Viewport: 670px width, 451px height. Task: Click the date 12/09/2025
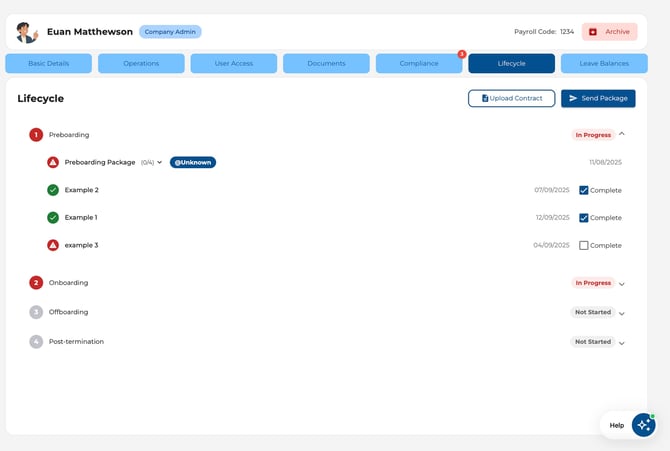[552, 218]
